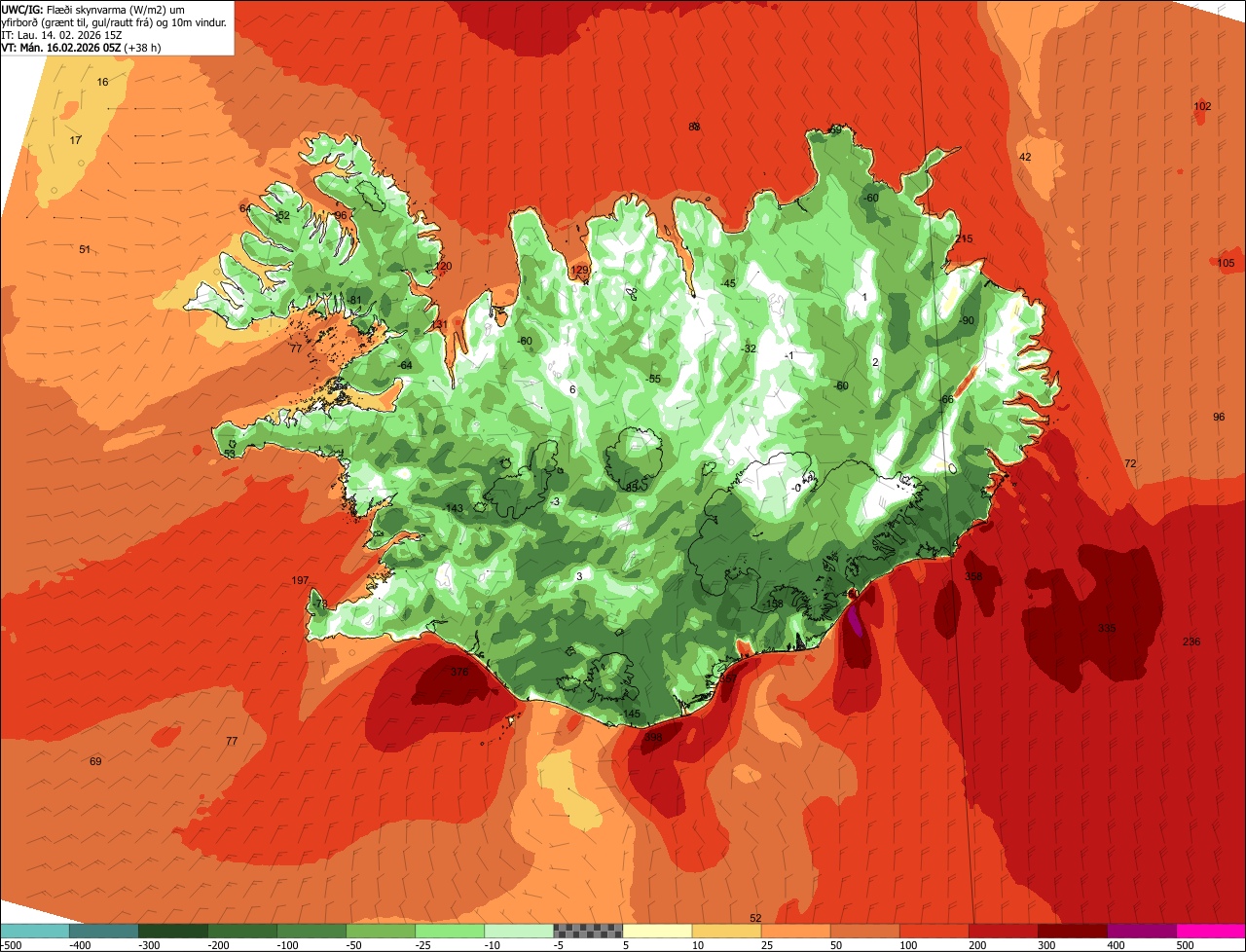Click the red 200 to 300 legend swatch
The image size is (1246, 952).
1002,930
